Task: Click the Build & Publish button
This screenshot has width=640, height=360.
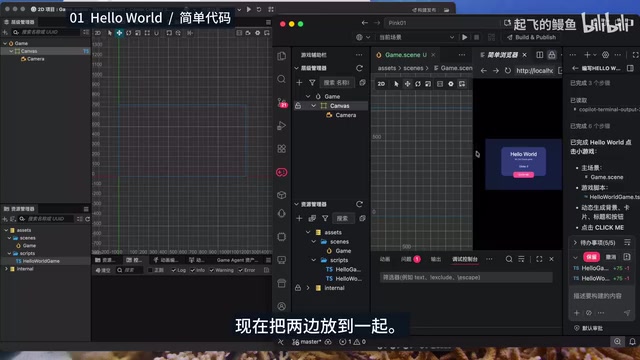Action: (x=531, y=37)
